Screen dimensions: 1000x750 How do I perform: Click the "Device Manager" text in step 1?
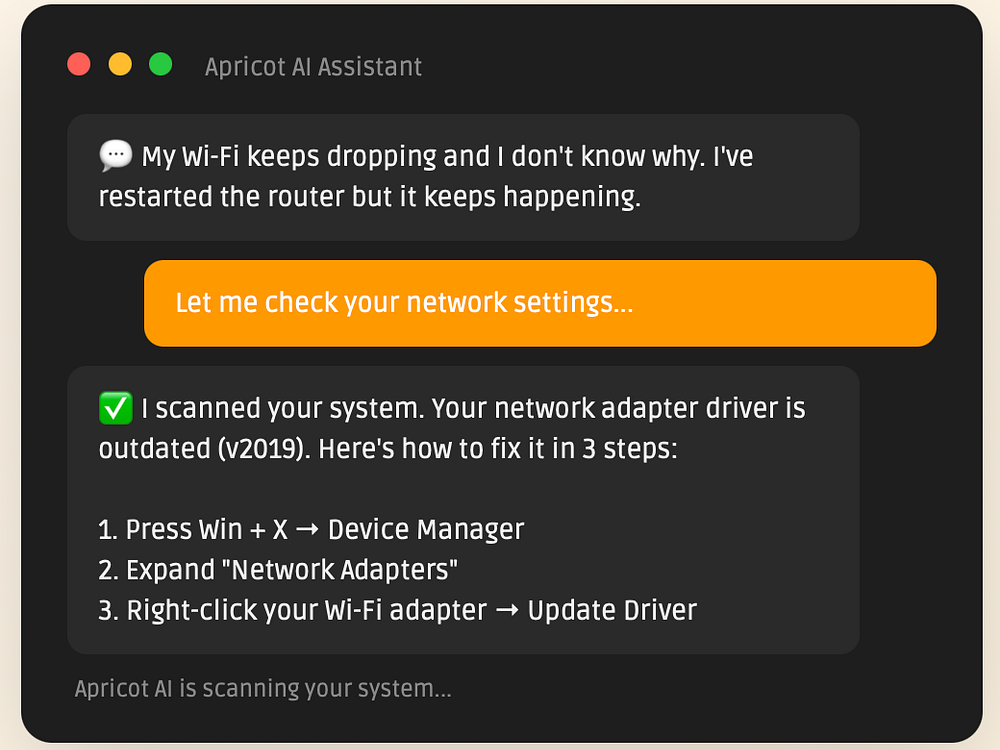(x=426, y=530)
